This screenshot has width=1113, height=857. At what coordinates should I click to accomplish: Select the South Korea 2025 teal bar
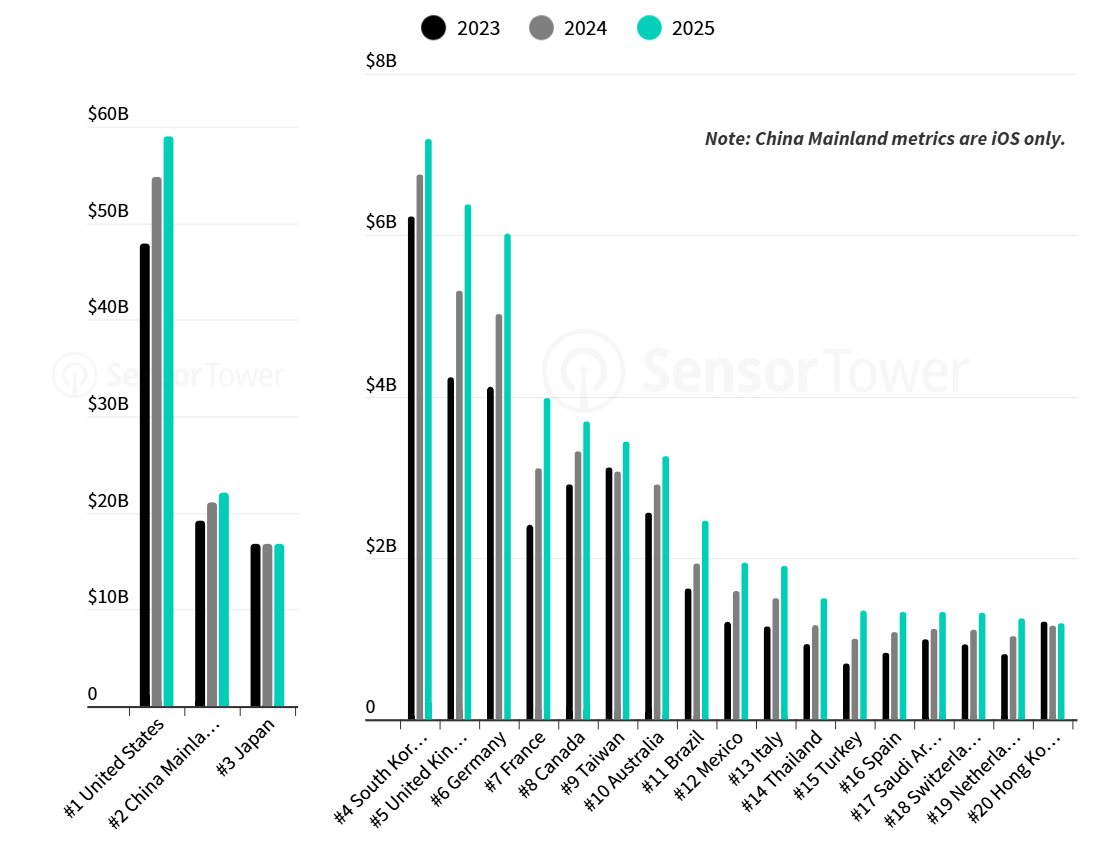click(x=428, y=430)
